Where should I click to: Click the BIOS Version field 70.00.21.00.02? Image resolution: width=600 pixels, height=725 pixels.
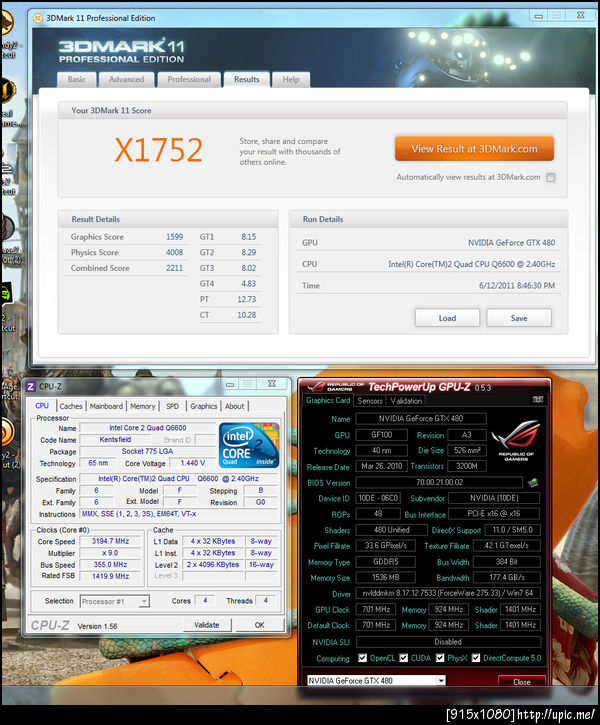[439, 482]
